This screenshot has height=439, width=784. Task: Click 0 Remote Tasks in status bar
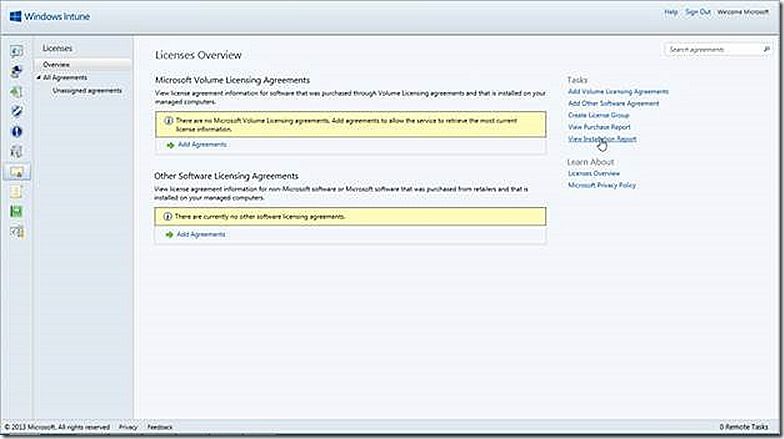(744, 426)
